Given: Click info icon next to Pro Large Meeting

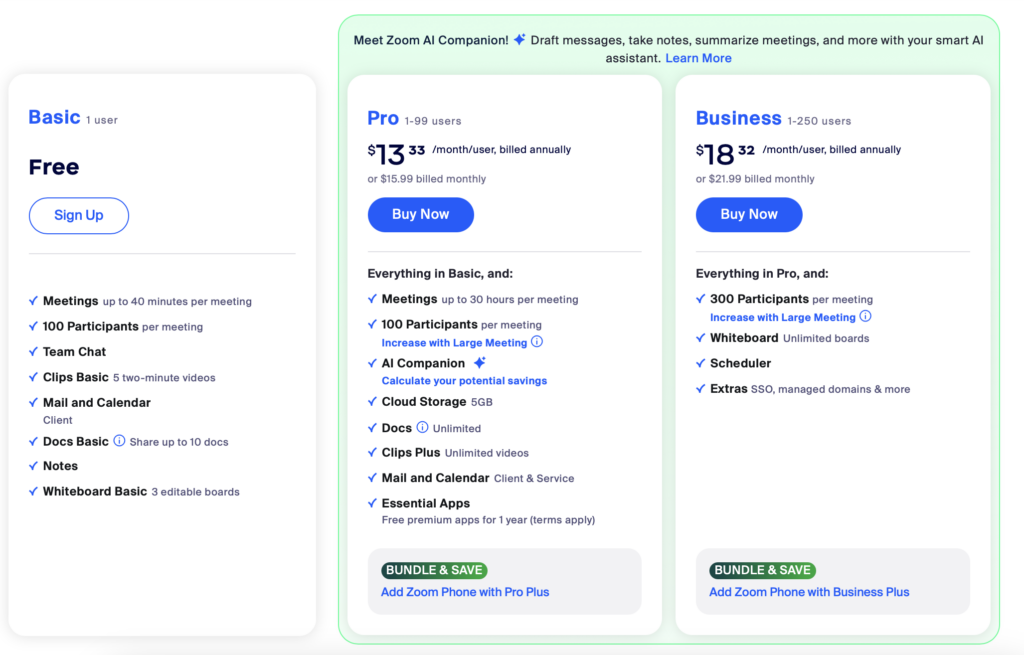Looking at the screenshot, I should coord(537,342).
